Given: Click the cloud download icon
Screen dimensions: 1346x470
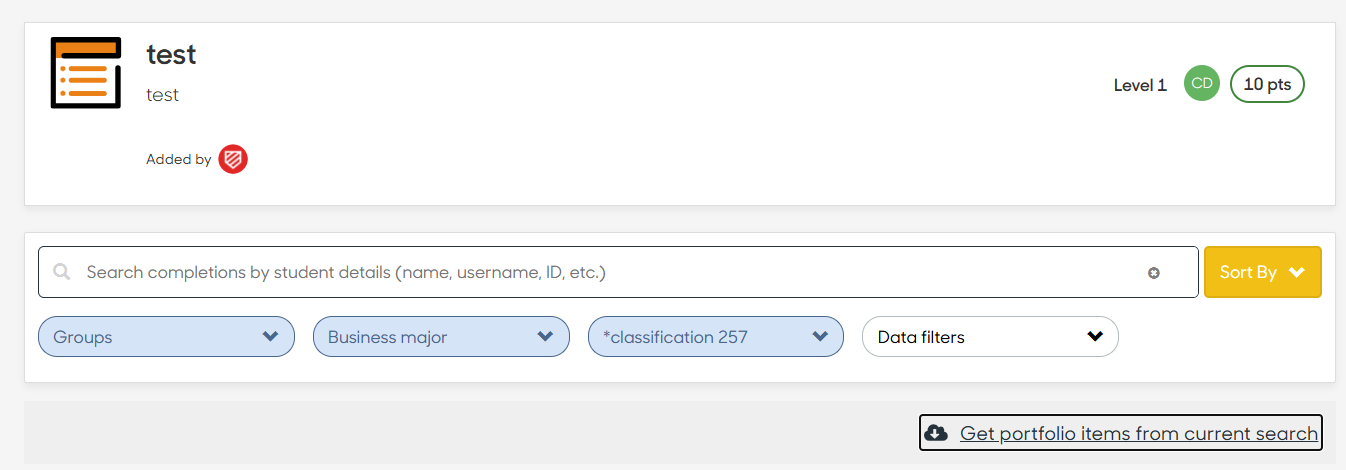Looking at the screenshot, I should click(936, 433).
